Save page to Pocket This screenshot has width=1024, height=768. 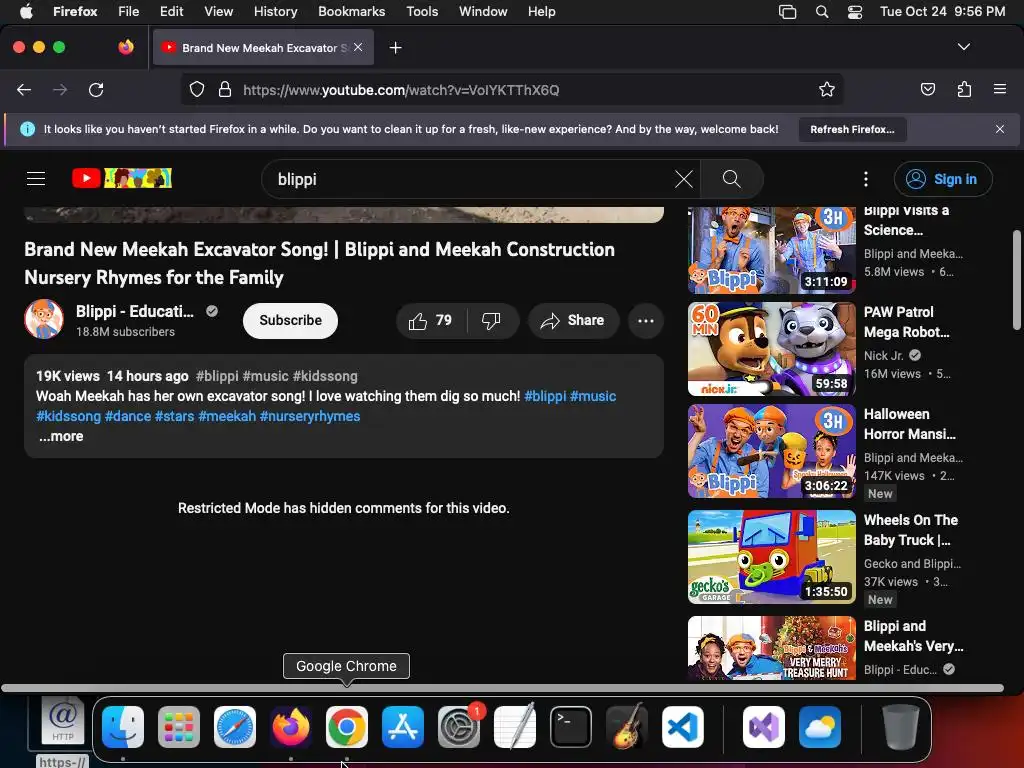point(927,90)
